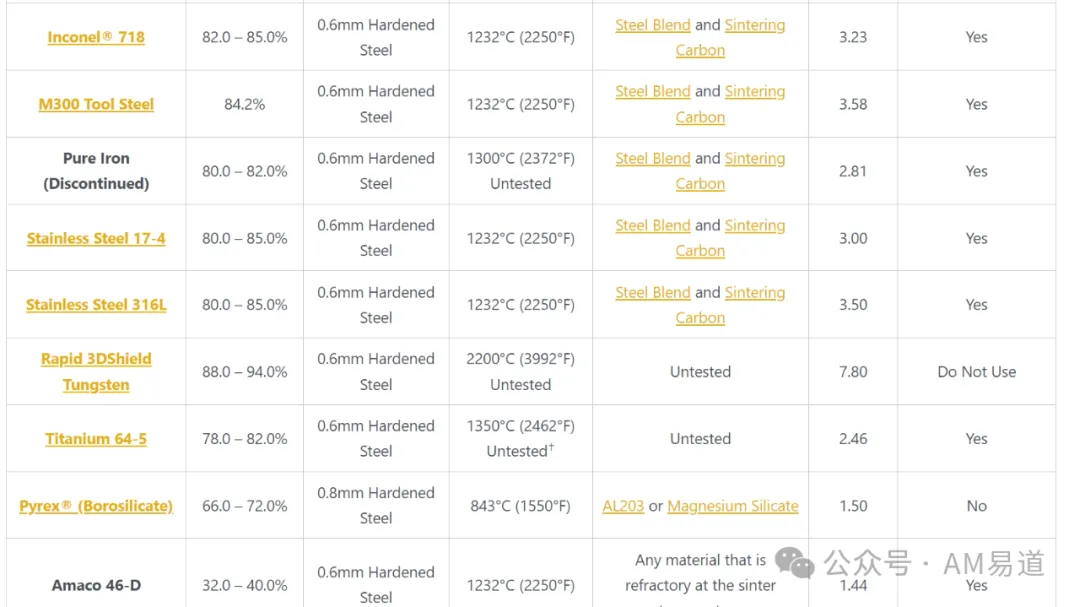Open the Stainless Steel 17-4 link
The width and height of the screenshot is (1080, 607).
[x=96, y=238]
